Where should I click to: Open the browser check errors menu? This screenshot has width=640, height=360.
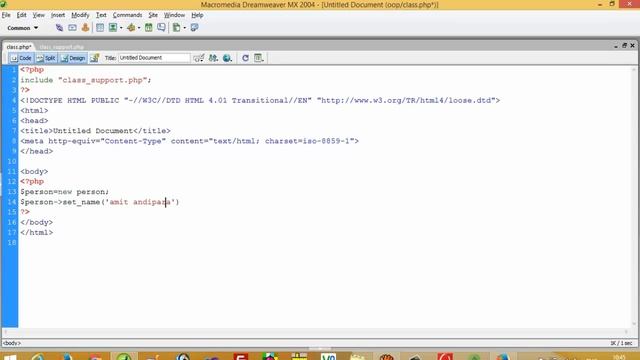click(199, 58)
